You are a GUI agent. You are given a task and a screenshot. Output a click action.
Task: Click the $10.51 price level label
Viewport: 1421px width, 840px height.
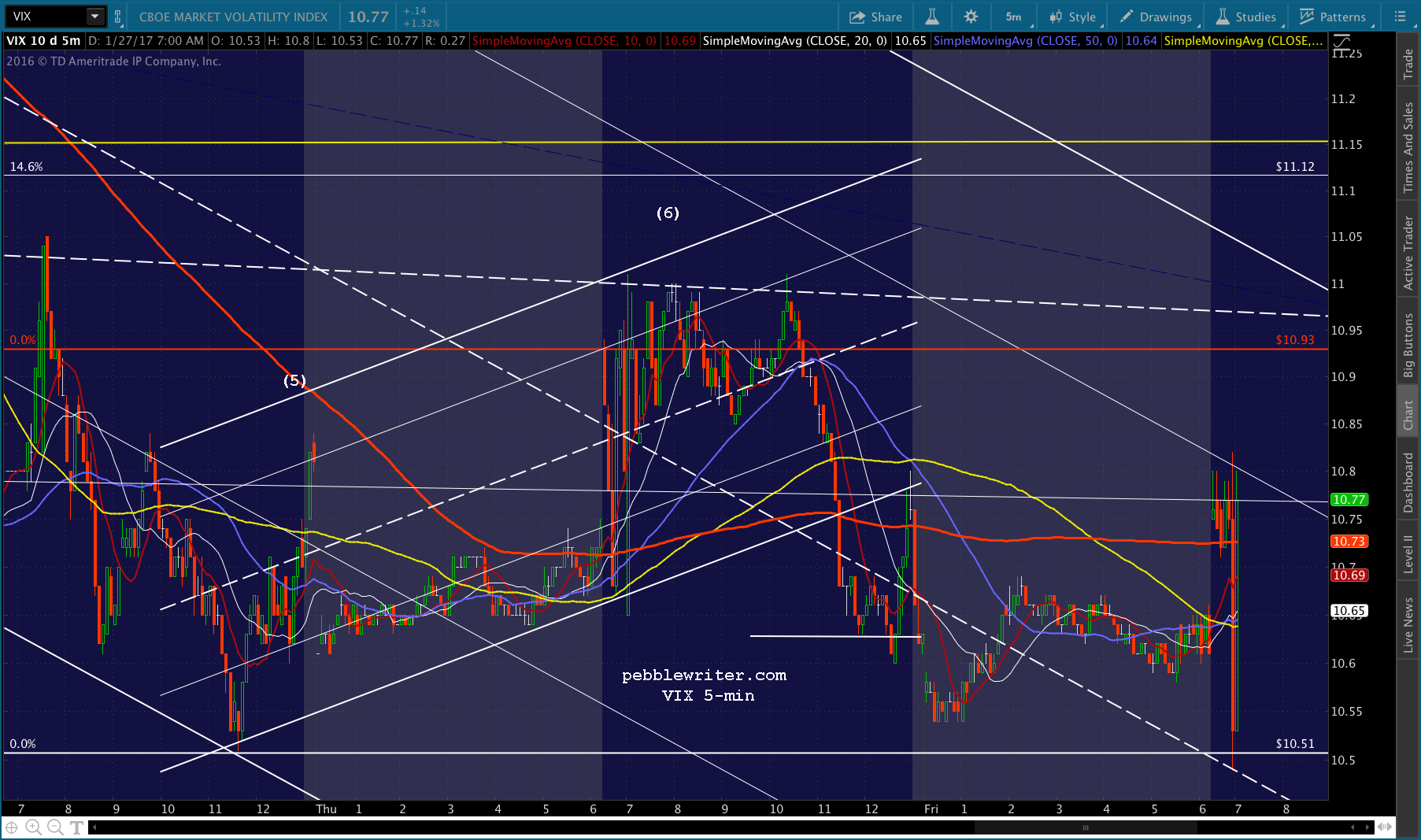1295,743
